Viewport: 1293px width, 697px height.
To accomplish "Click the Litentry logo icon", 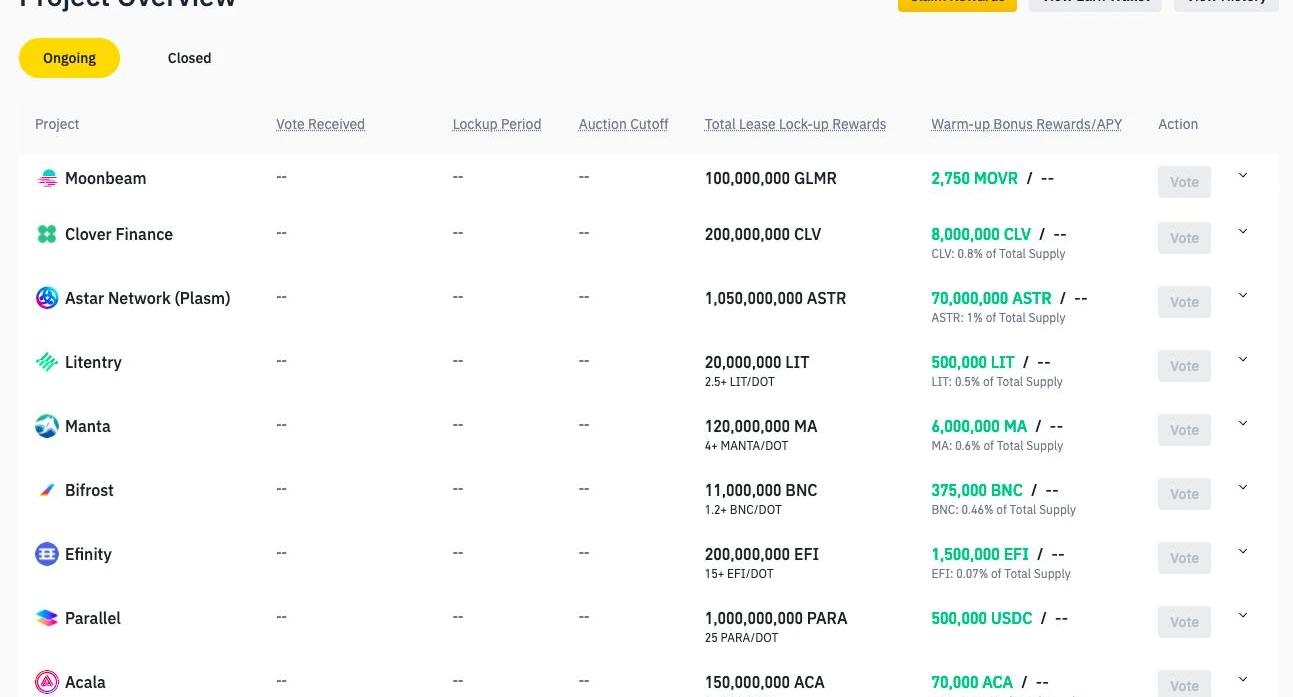I will 47,362.
